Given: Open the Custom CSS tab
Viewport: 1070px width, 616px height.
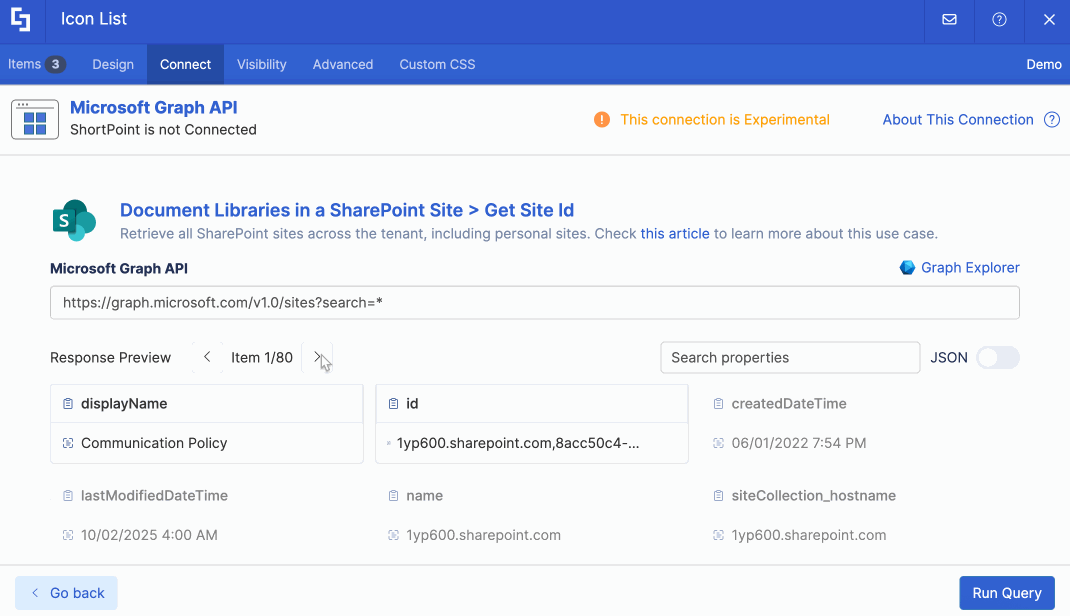Looking at the screenshot, I should click(x=437, y=64).
